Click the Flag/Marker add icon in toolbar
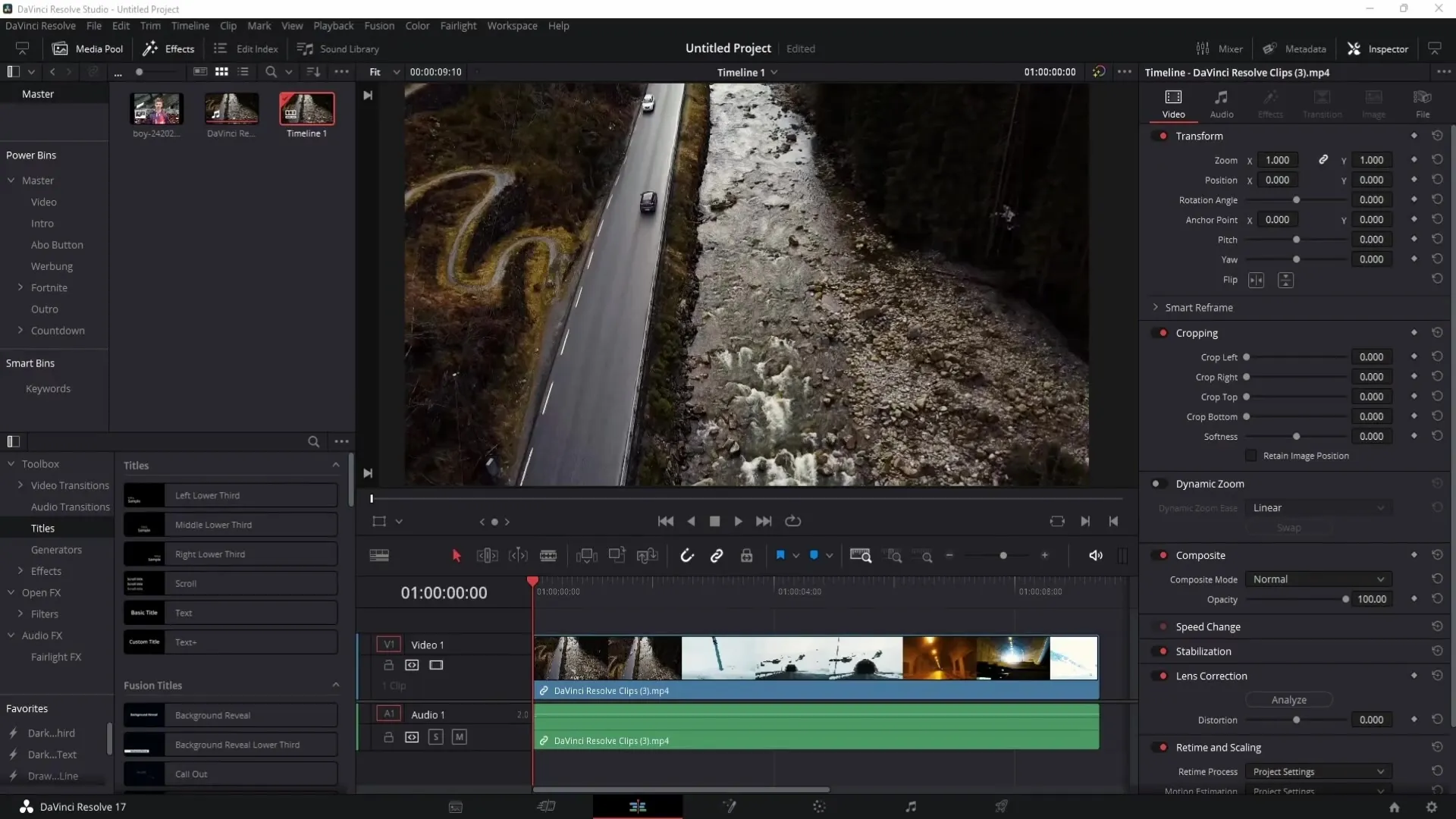1456x819 pixels. pyautogui.click(x=781, y=555)
